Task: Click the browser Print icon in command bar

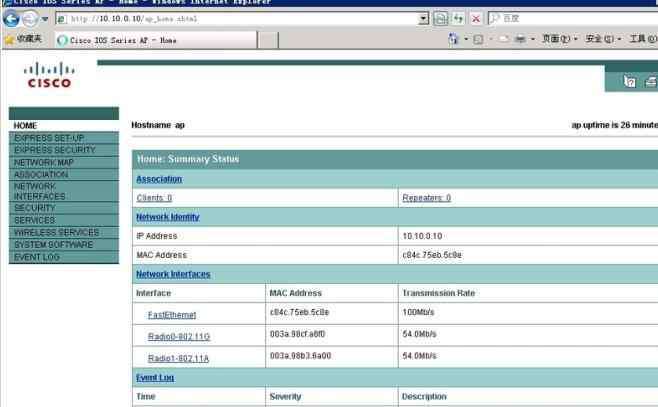Action: pos(520,39)
